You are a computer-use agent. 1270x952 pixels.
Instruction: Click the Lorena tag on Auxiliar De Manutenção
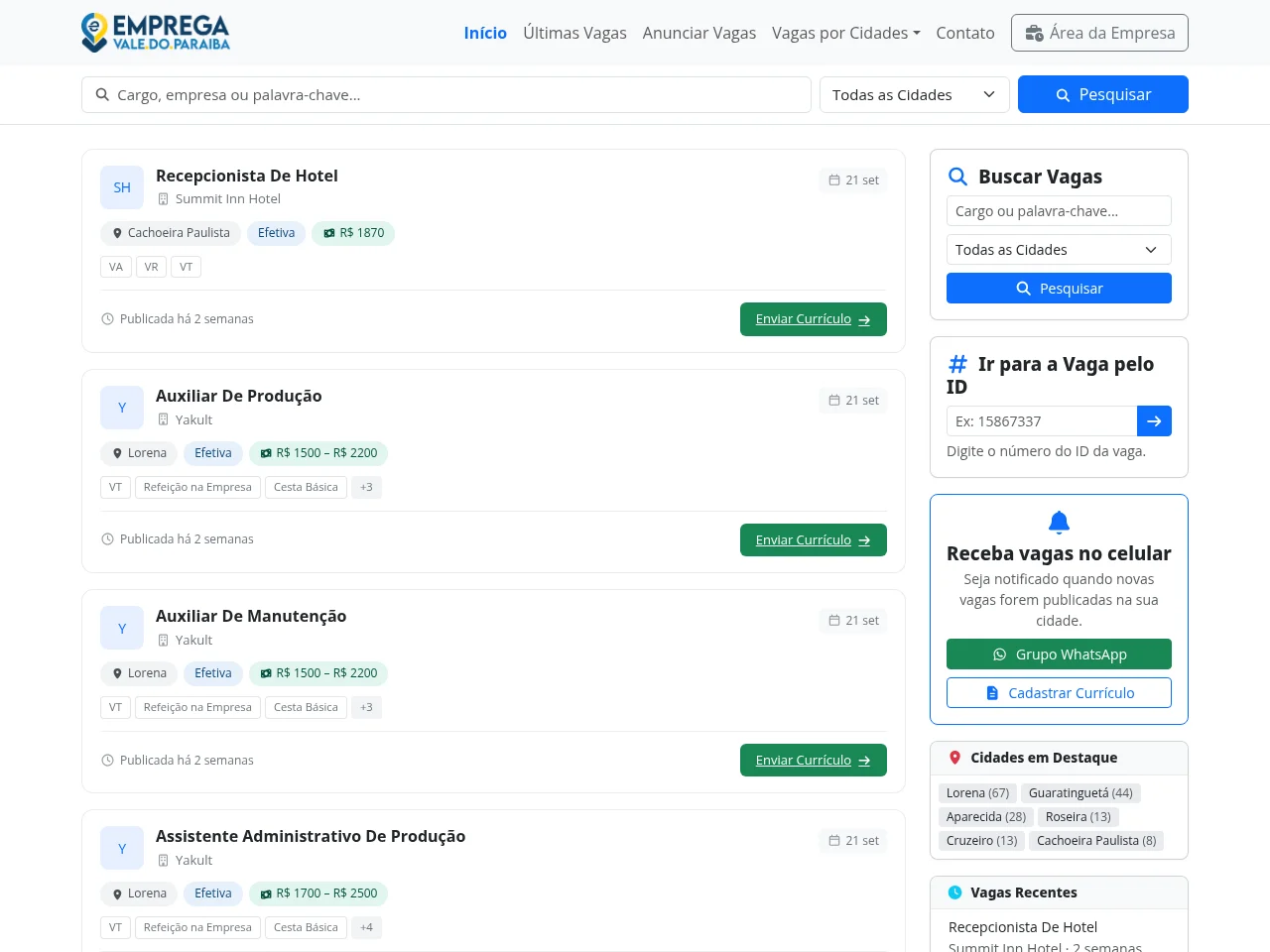point(139,673)
